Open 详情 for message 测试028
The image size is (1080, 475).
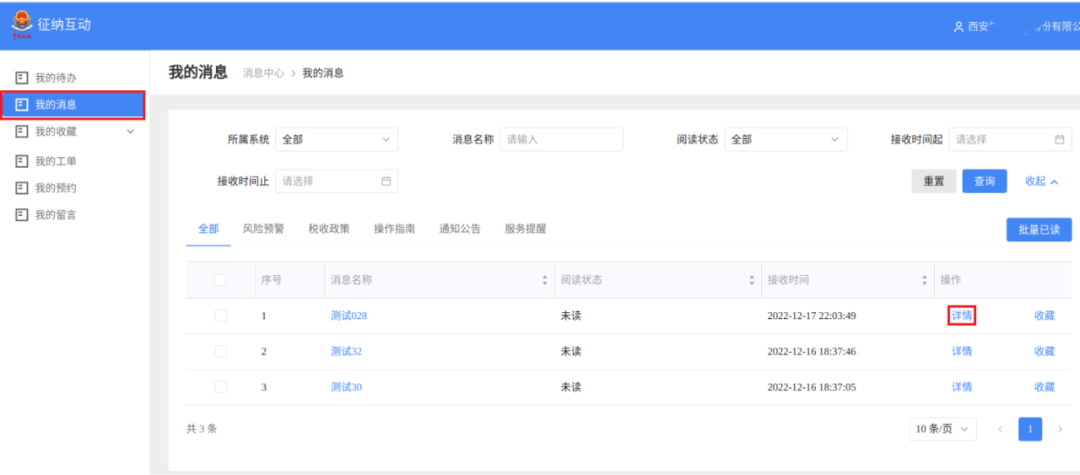click(x=961, y=316)
